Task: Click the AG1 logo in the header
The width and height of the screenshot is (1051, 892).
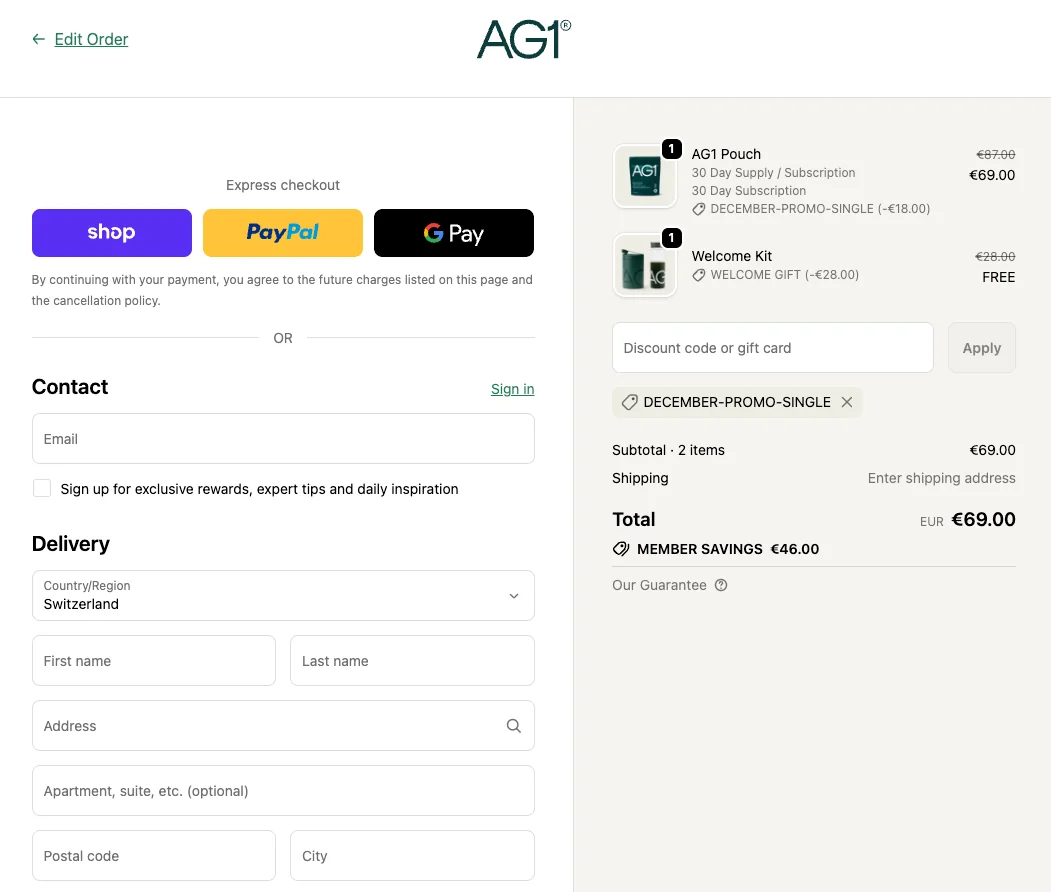Action: click(x=523, y=40)
